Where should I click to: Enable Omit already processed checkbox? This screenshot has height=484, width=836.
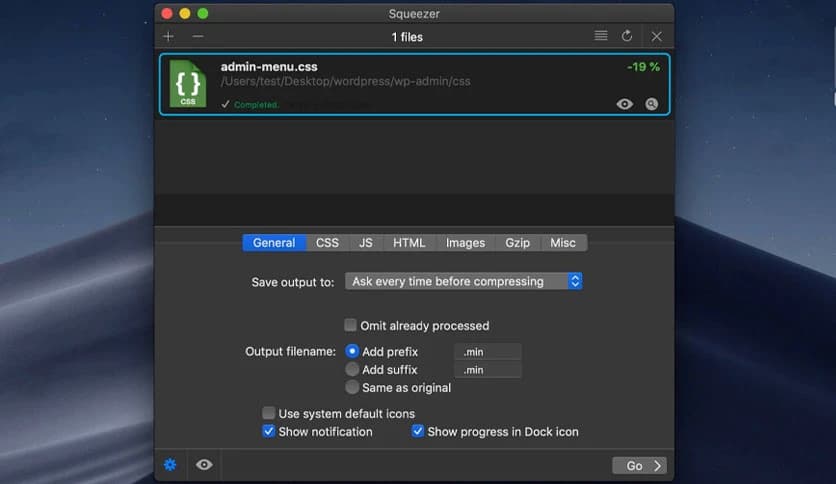[x=351, y=325]
